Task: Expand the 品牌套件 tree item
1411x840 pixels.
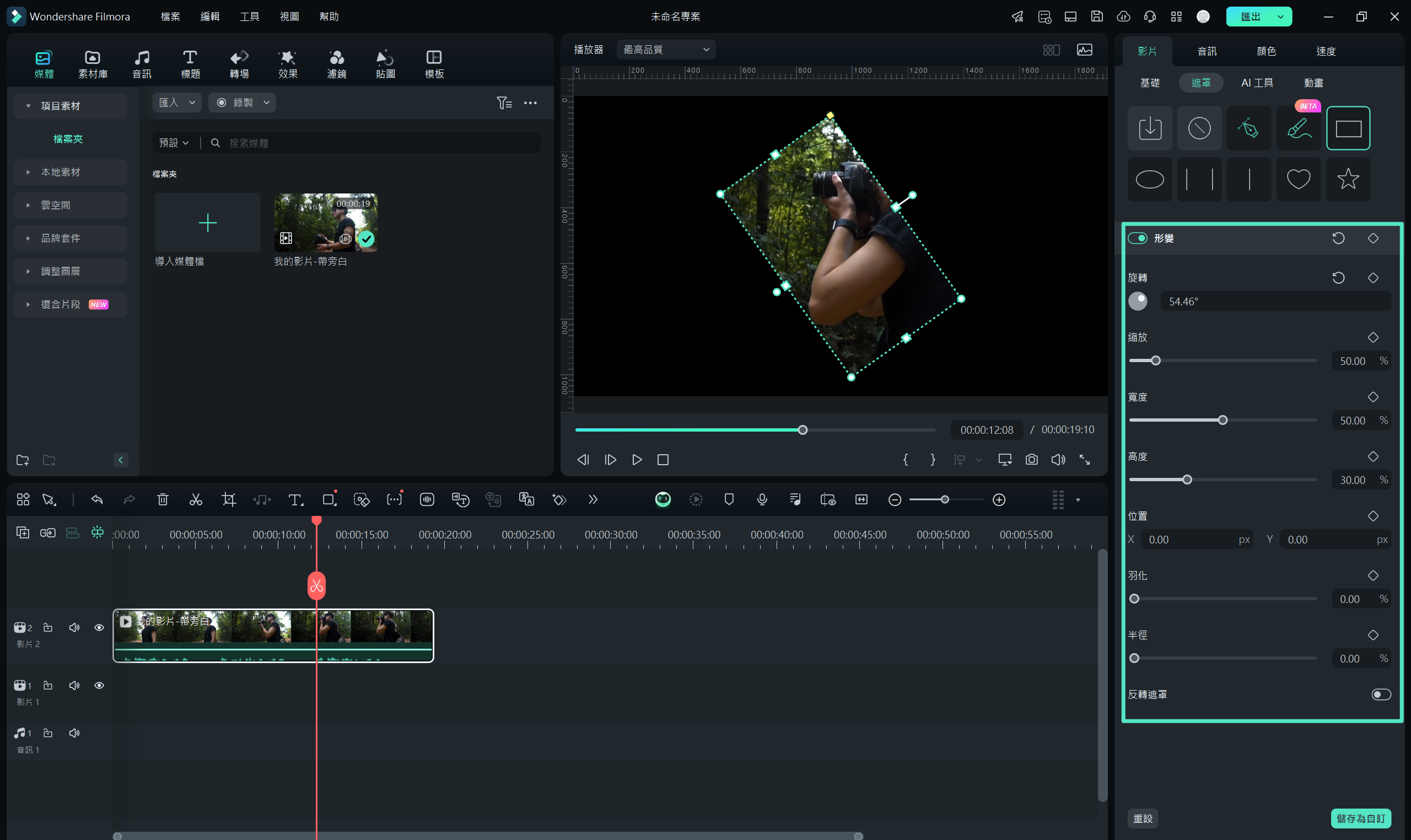Action: pos(70,238)
